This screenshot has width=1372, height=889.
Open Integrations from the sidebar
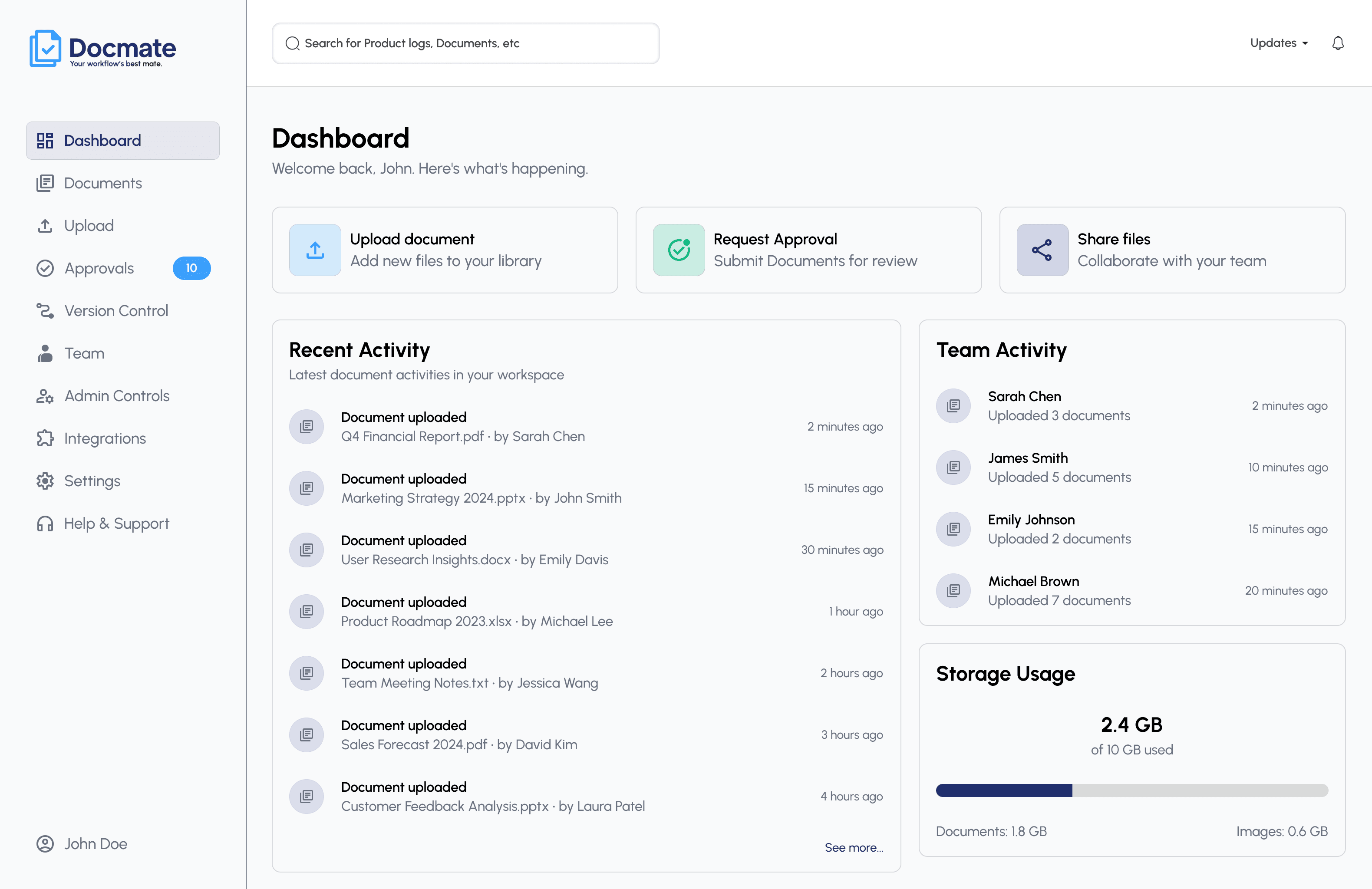(x=123, y=438)
